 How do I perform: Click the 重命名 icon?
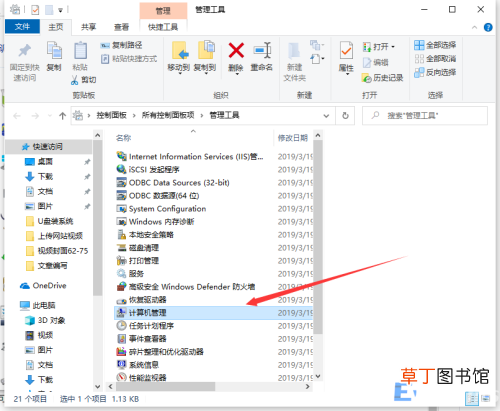pos(262,51)
